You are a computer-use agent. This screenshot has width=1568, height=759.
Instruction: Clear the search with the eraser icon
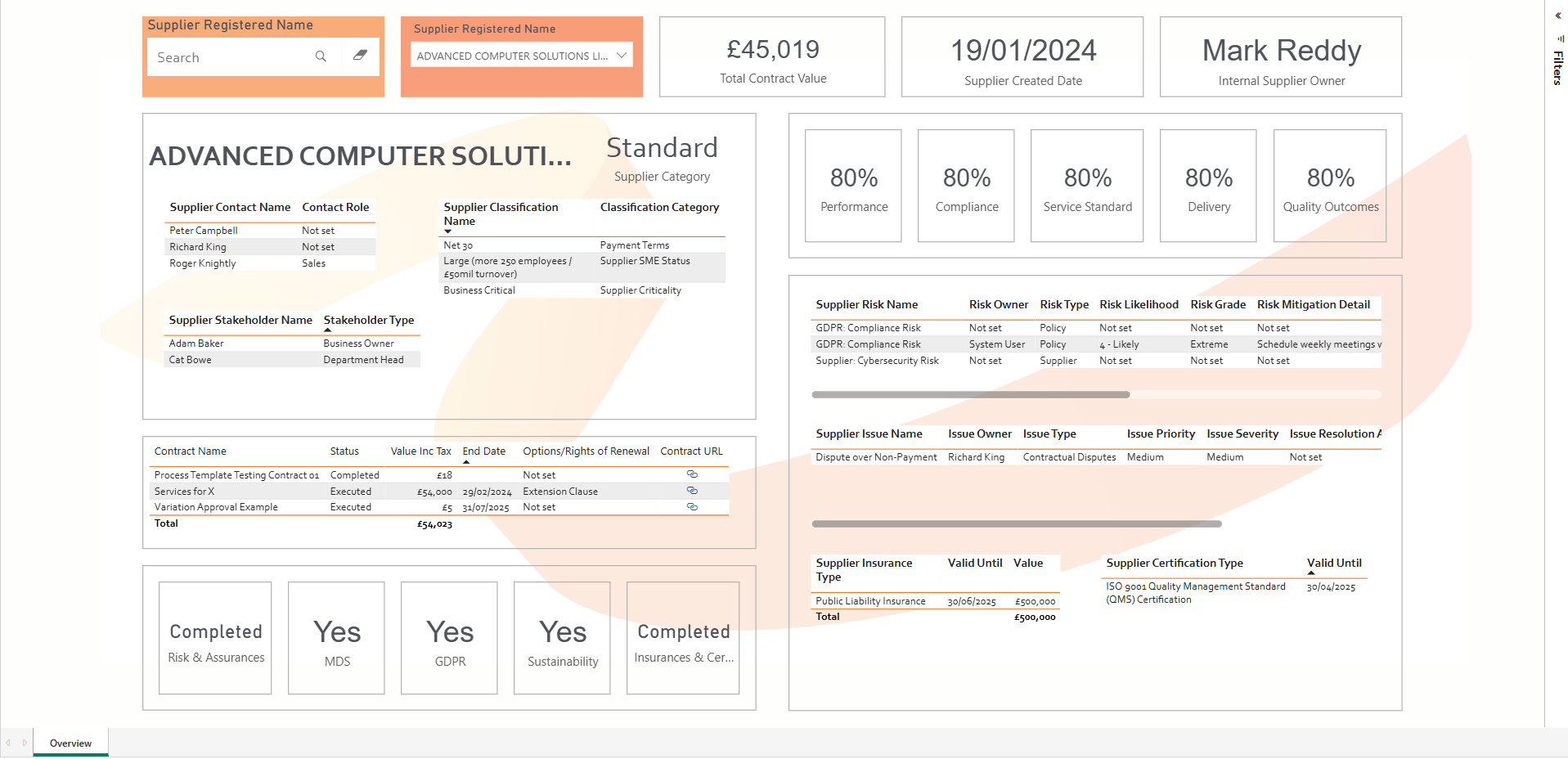pyautogui.click(x=360, y=56)
